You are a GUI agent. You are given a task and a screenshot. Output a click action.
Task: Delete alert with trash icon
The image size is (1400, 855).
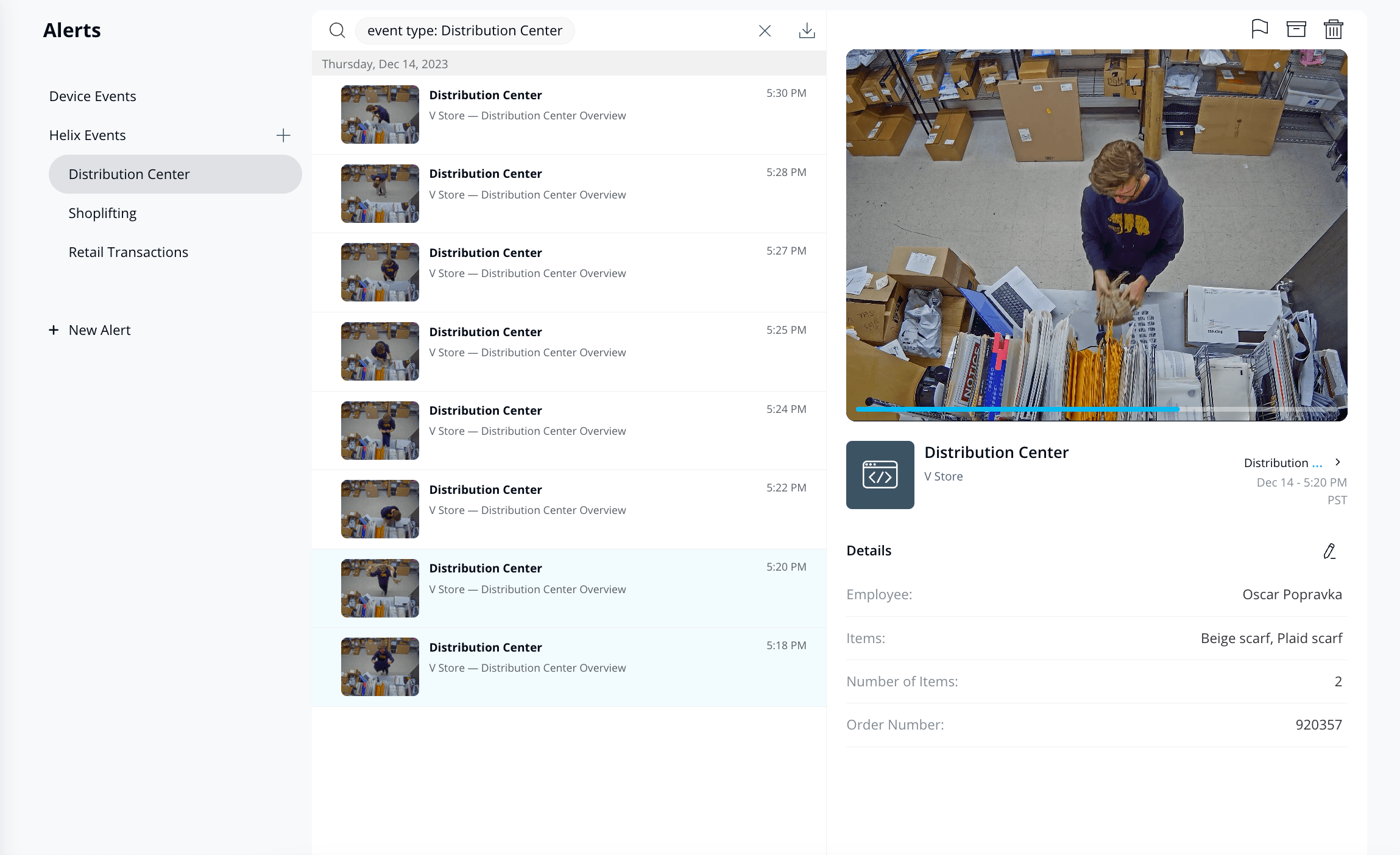1333,29
